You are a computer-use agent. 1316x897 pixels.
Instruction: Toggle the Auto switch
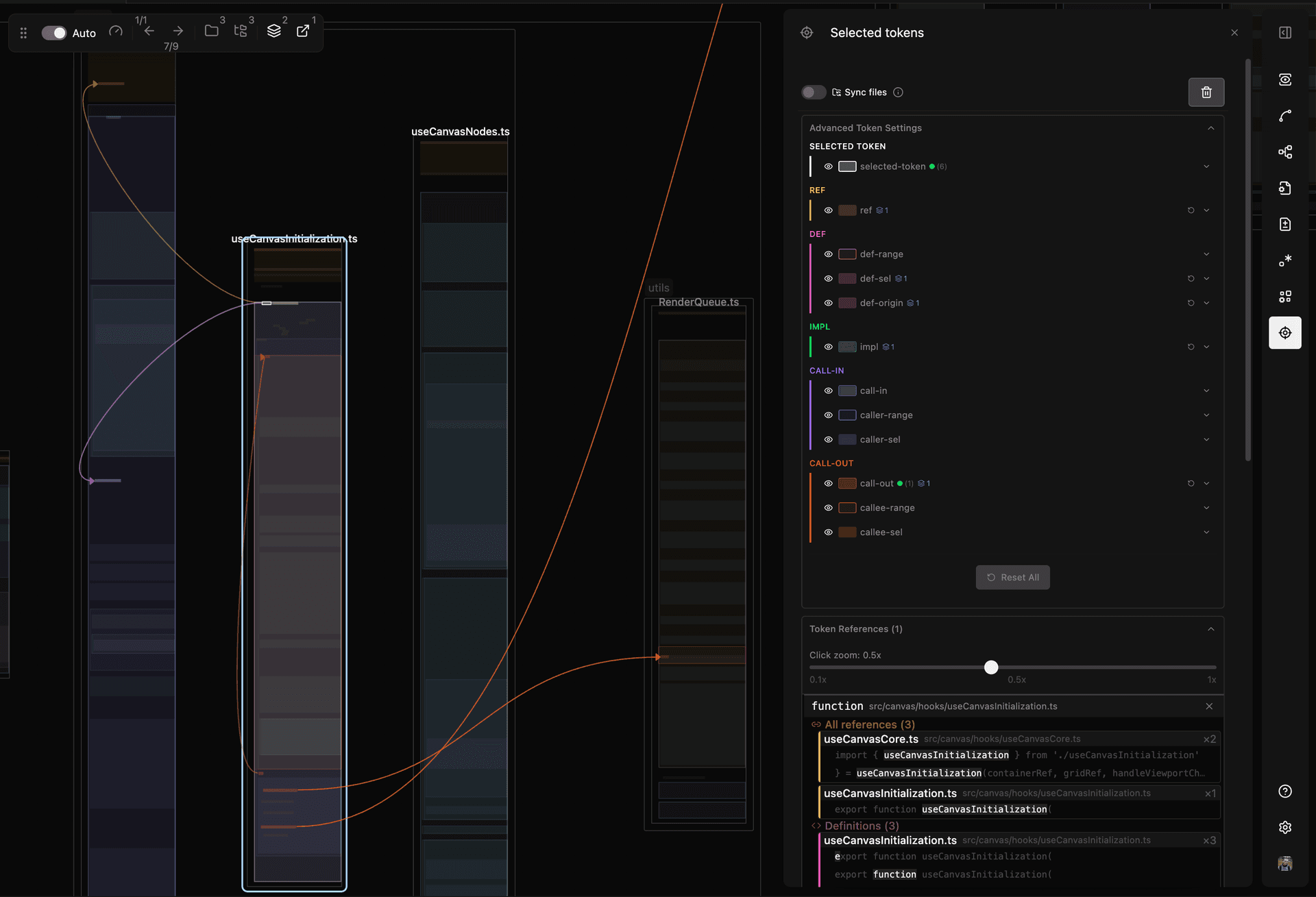point(53,33)
